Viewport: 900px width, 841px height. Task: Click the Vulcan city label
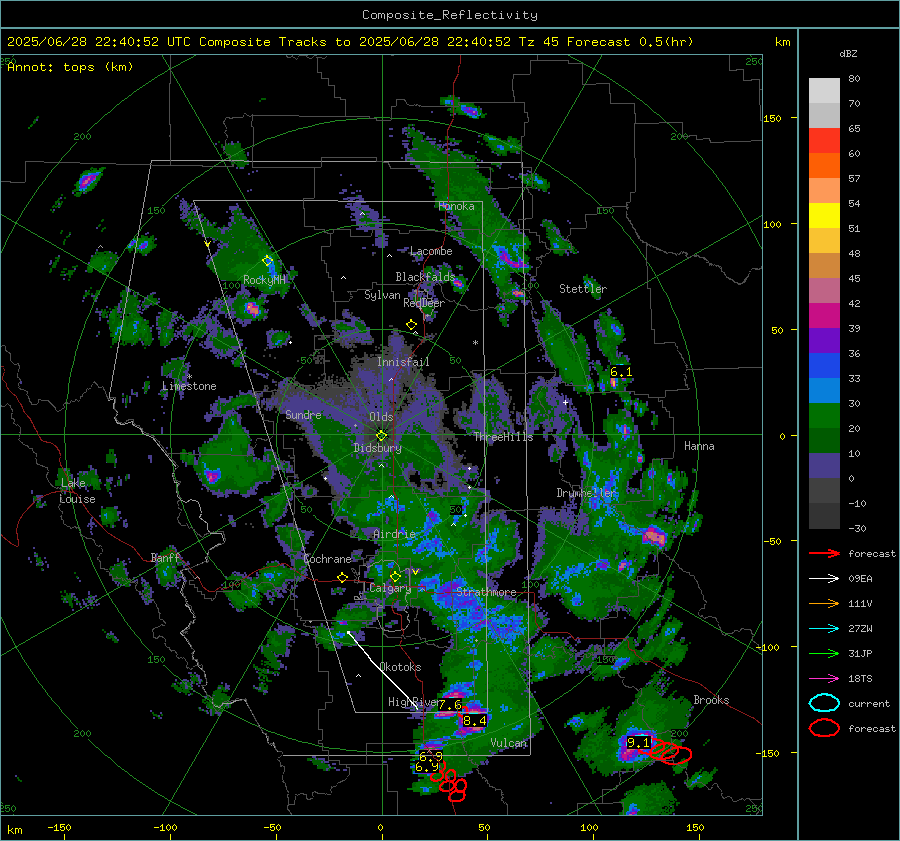(x=508, y=743)
